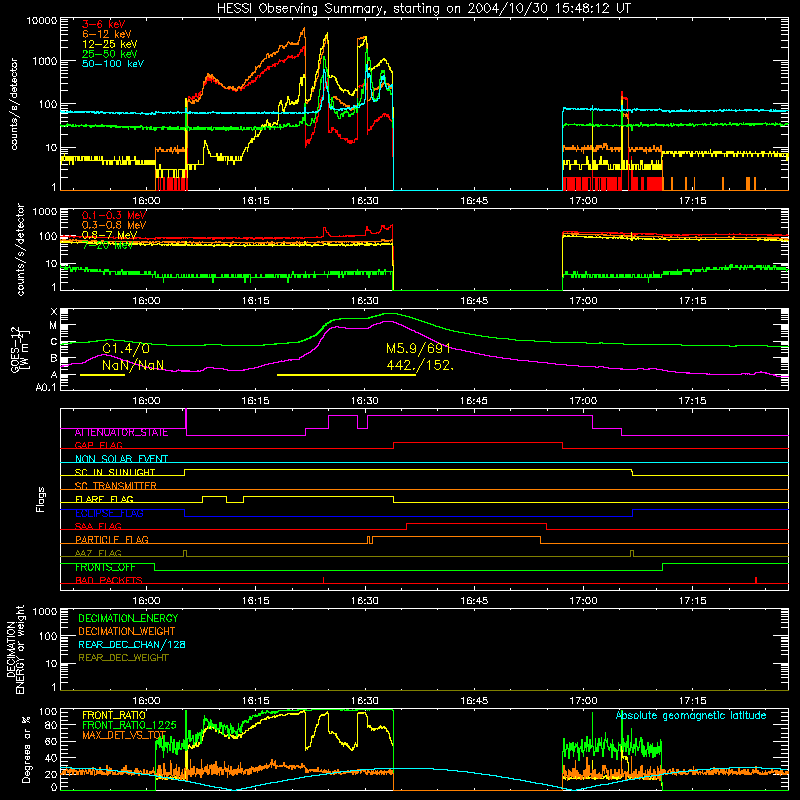
Task: Click the "BAD_PACKETS" label
Action: tap(109, 580)
